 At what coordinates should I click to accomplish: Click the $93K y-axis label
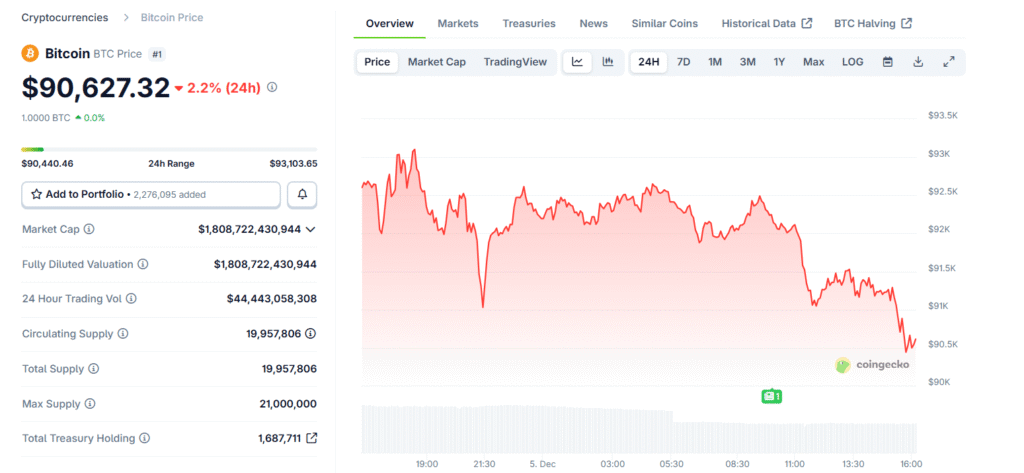pos(938,154)
